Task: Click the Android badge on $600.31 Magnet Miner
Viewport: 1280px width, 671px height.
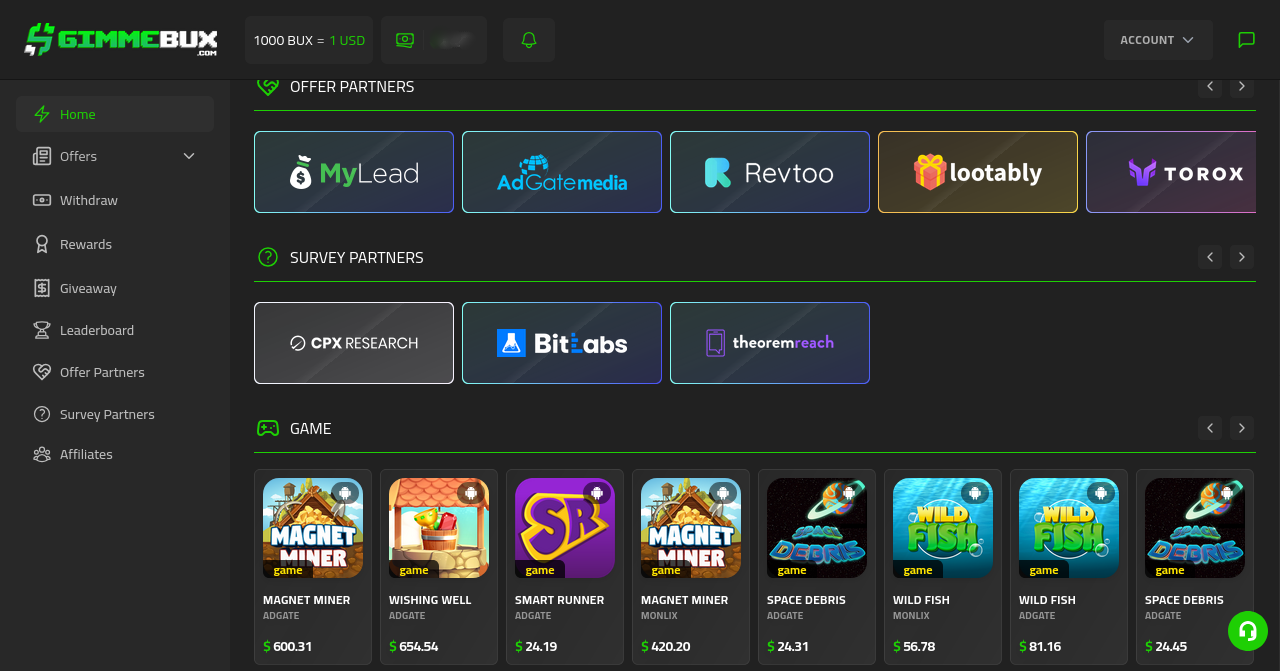Action: 345,493
